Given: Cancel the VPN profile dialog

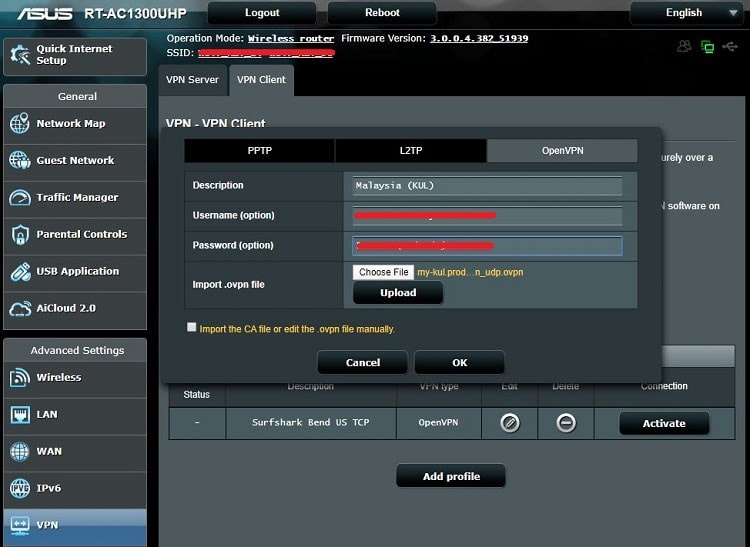Looking at the screenshot, I should [363, 362].
